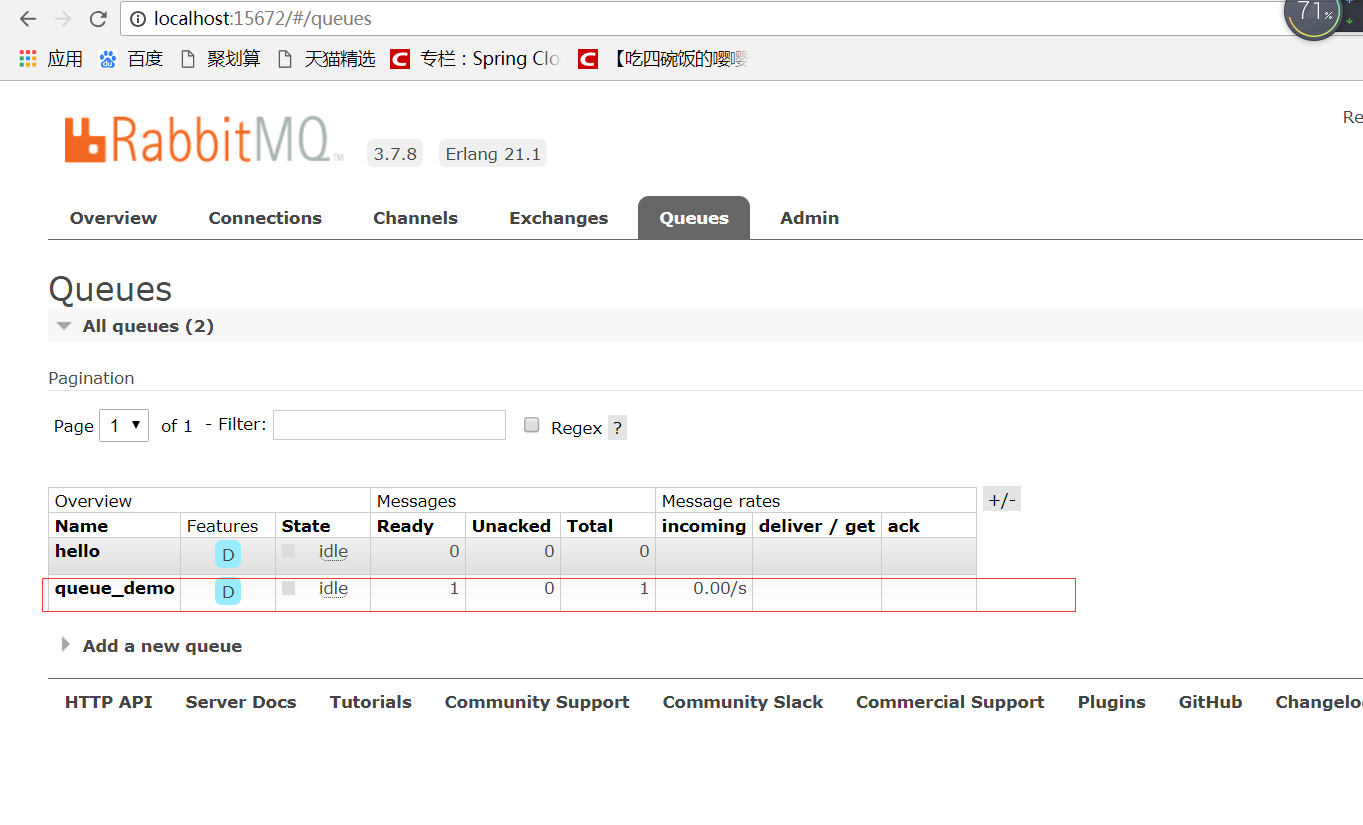Open the Regex help question mark

[x=617, y=427]
